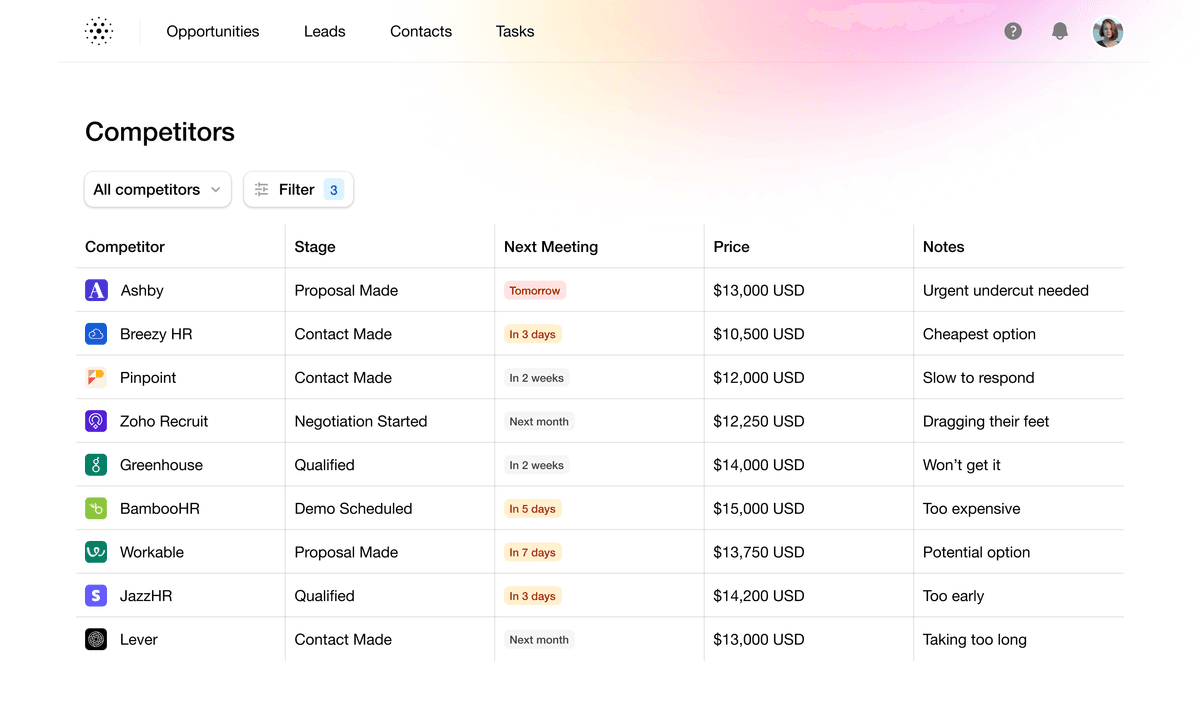Image resolution: width=1200 pixels, height=709 pixels.
Task: Open the help question mark icon
Action: [x=1013, y=31]
